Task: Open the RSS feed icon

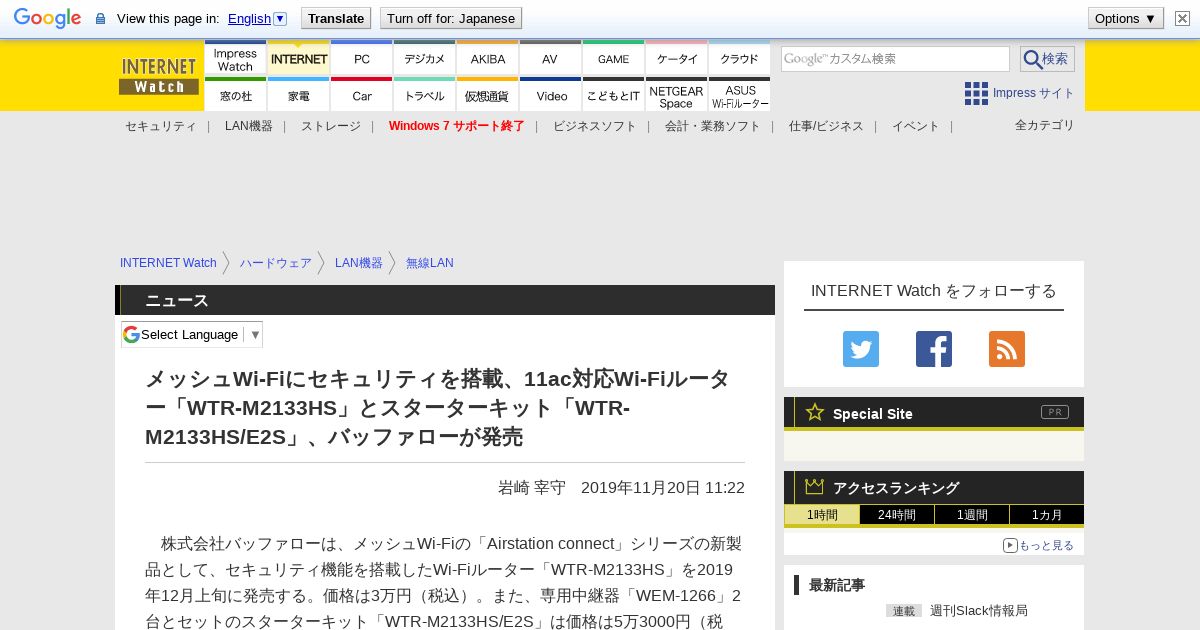Action: (1007, 349)
